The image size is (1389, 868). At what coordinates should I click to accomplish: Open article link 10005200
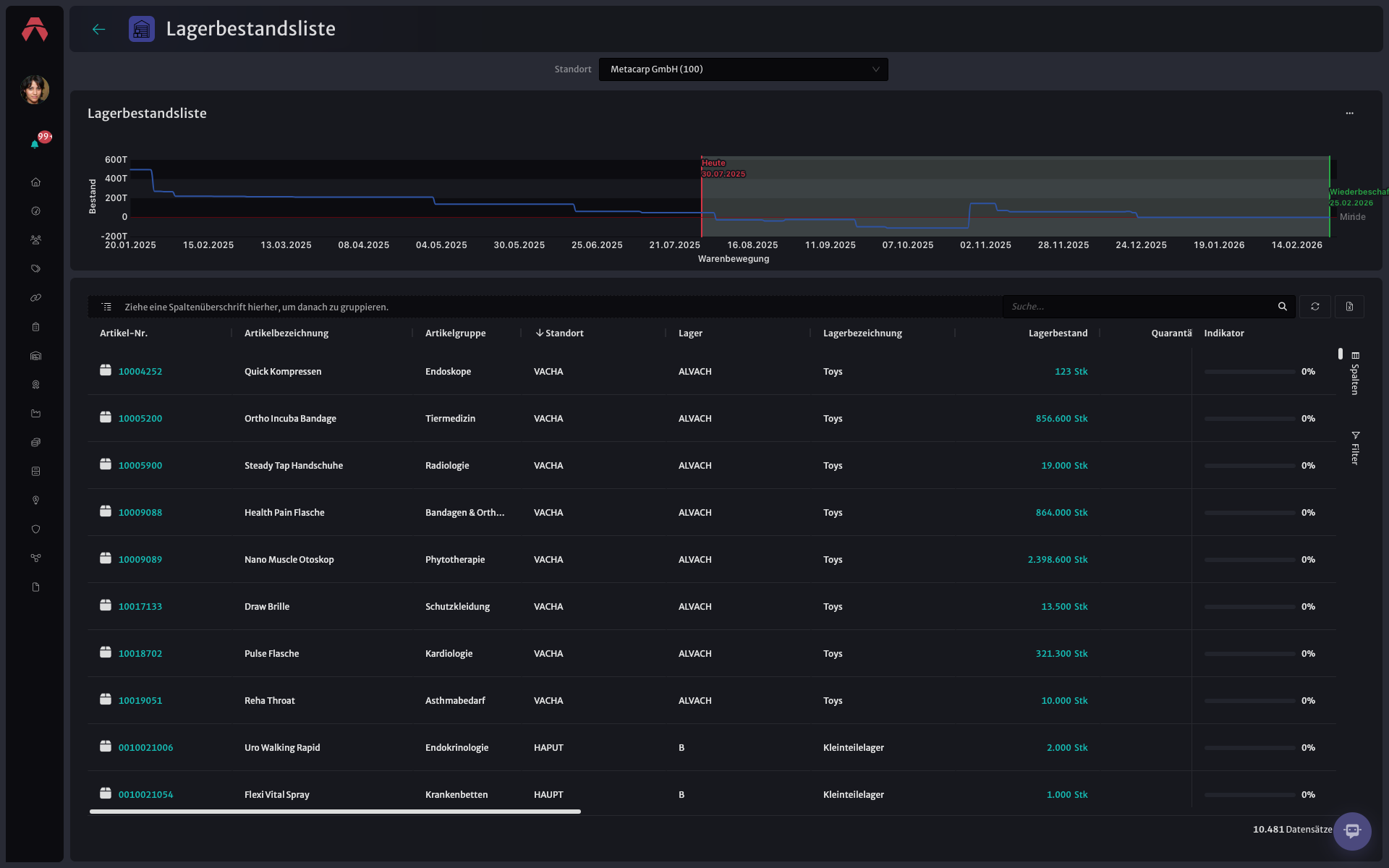(140, 418)
